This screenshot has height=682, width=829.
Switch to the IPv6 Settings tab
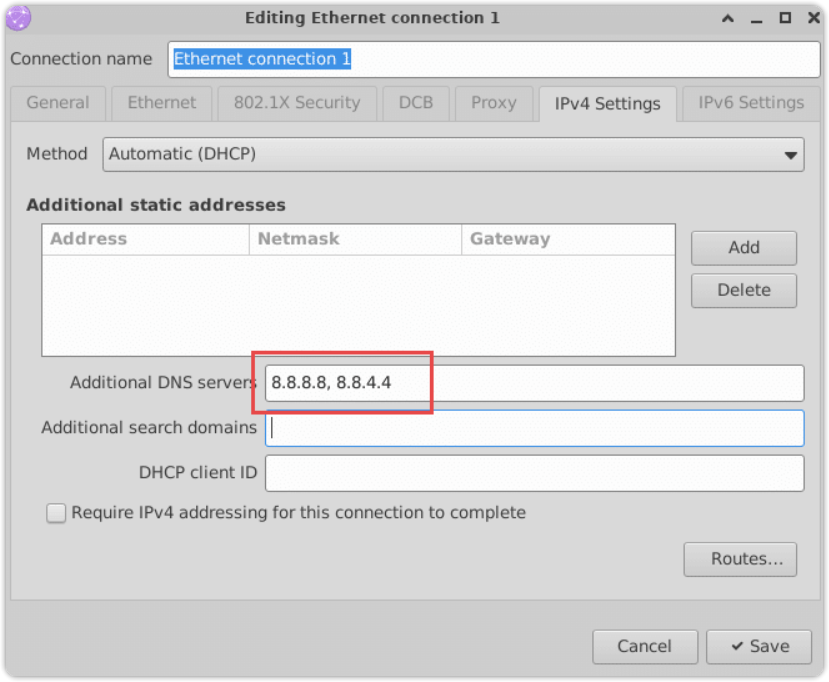[750, 102]
